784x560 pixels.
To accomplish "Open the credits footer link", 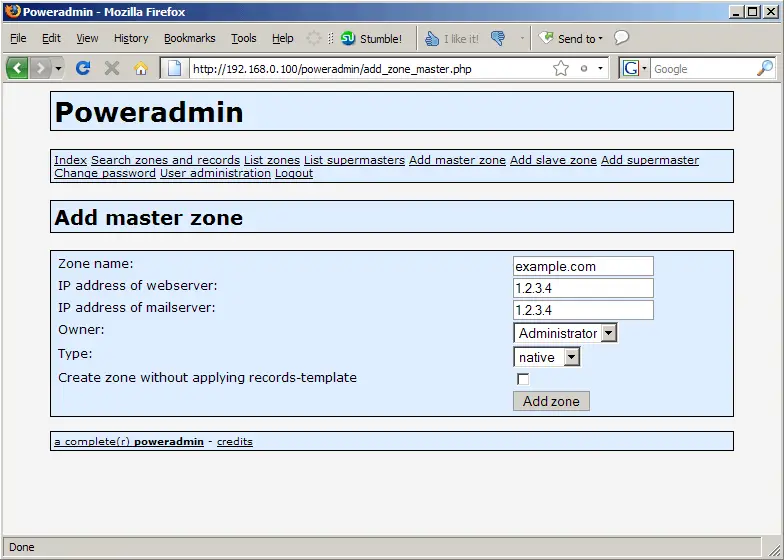I will point(235,442).
